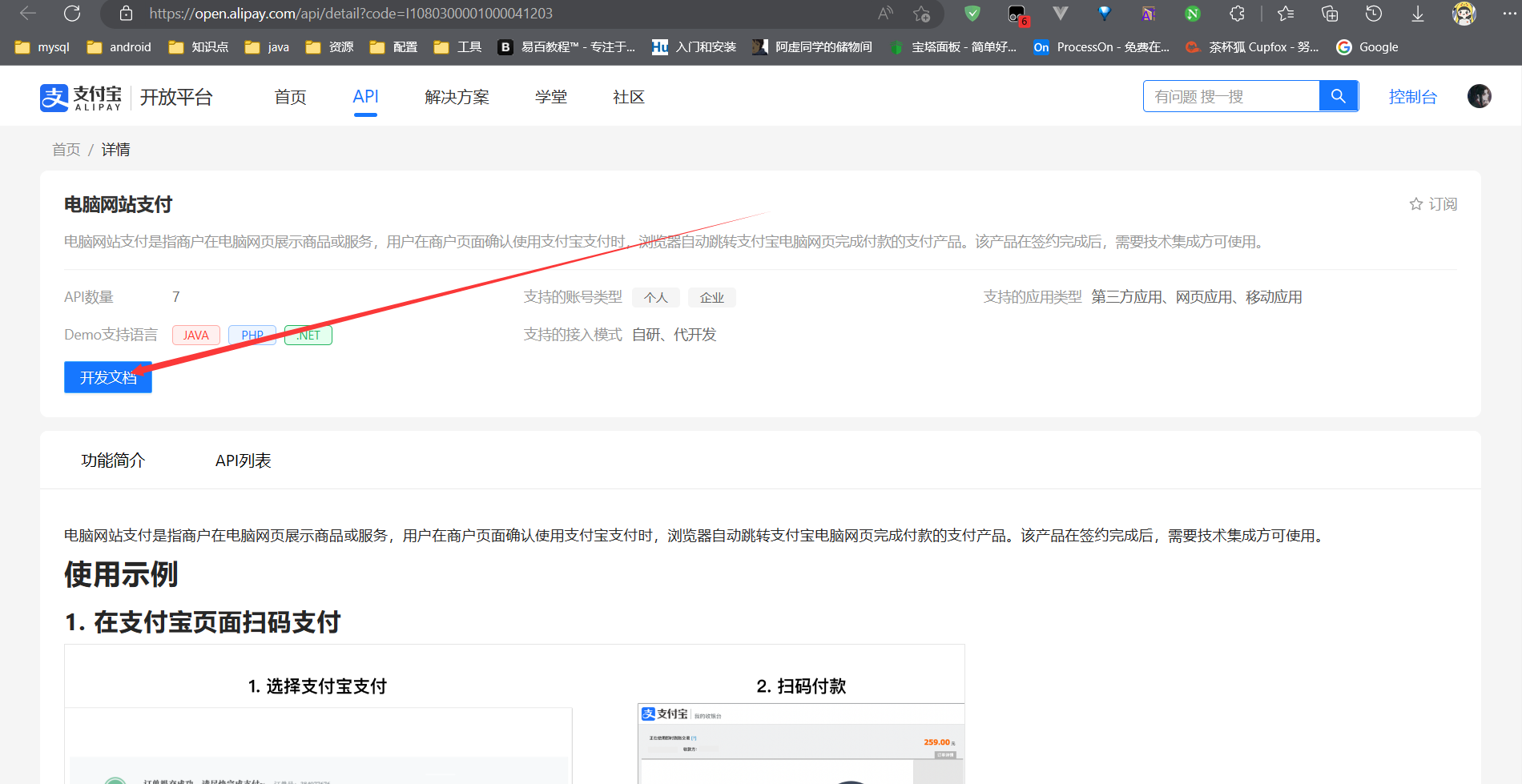Open the Downloads arrow icon
The image size is (1522, 784).
pos(1418,14)
